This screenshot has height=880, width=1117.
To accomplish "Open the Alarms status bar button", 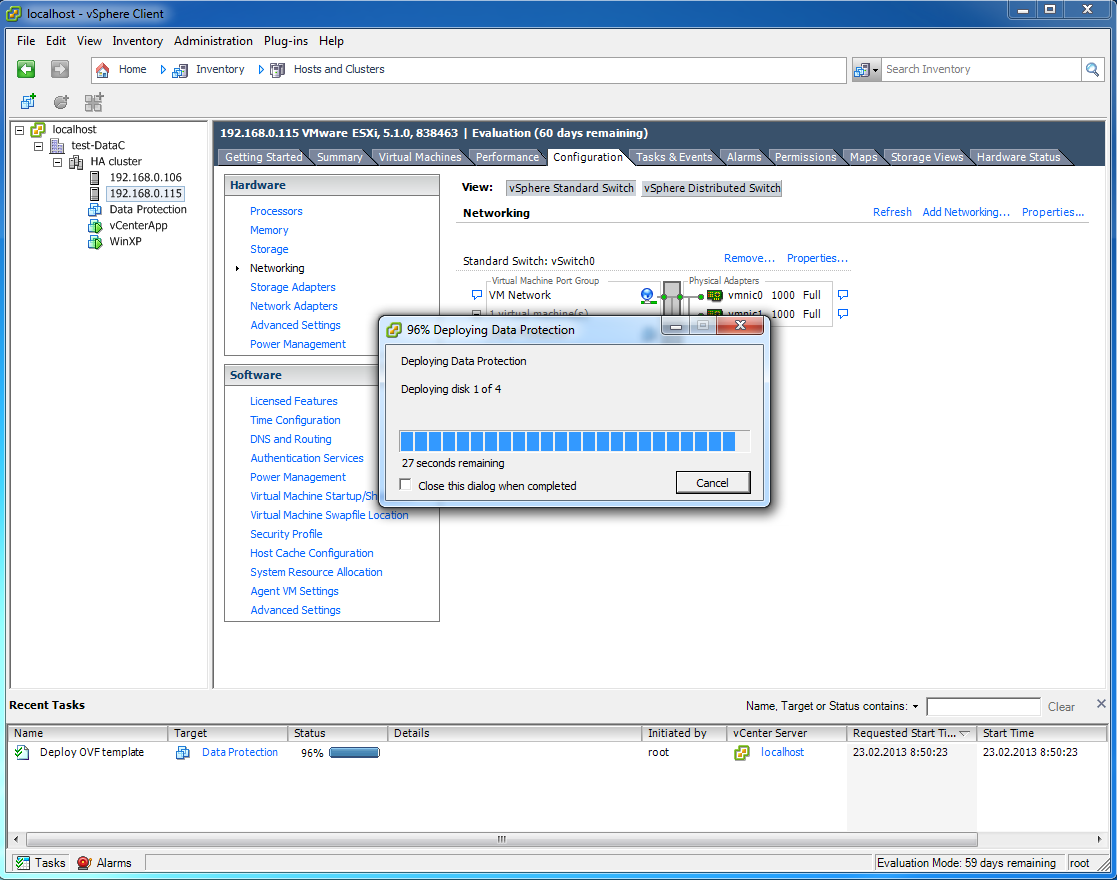I will (105, 863).
